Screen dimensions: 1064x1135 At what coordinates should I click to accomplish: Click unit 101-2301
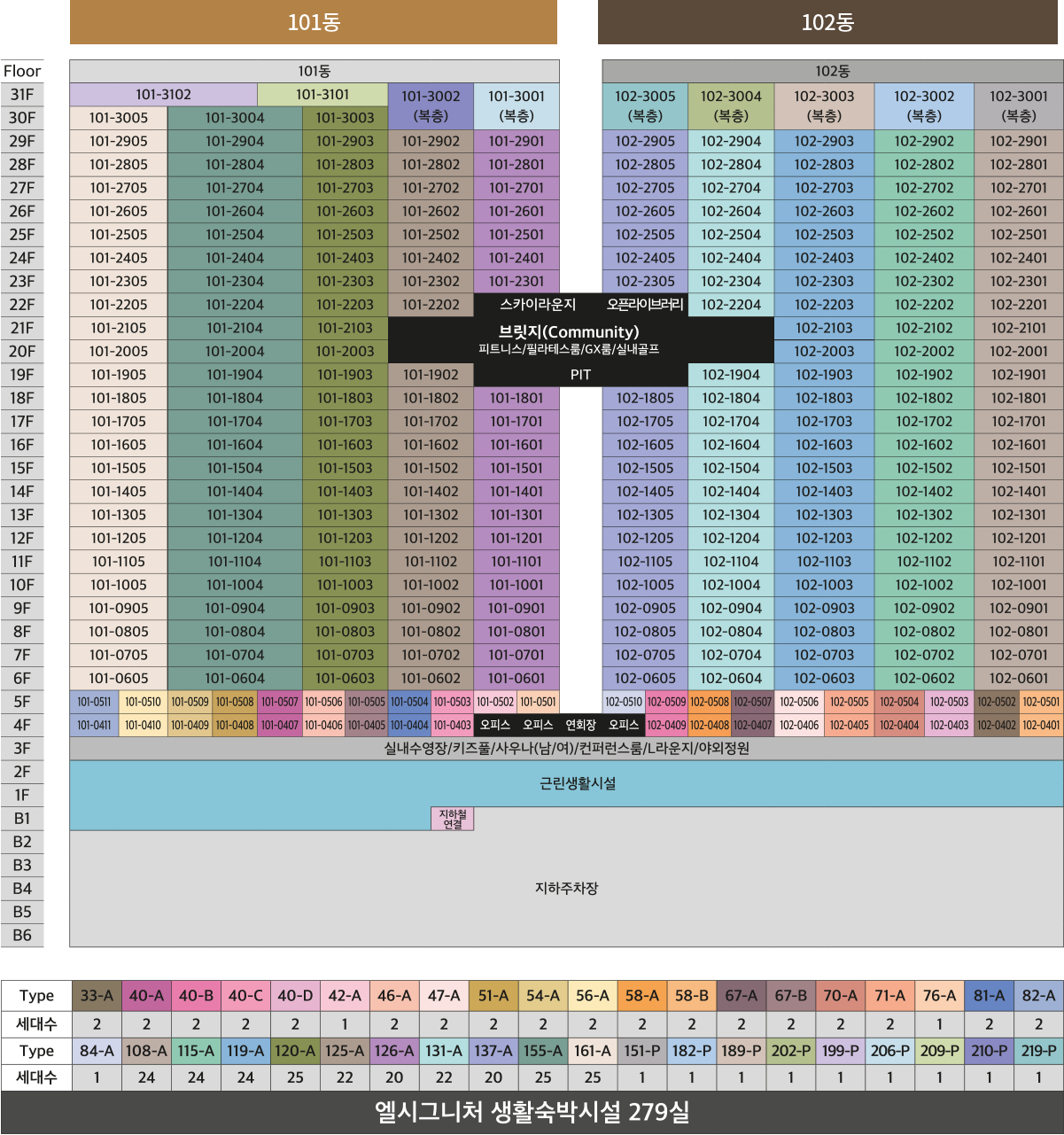[x=516, y=282]
